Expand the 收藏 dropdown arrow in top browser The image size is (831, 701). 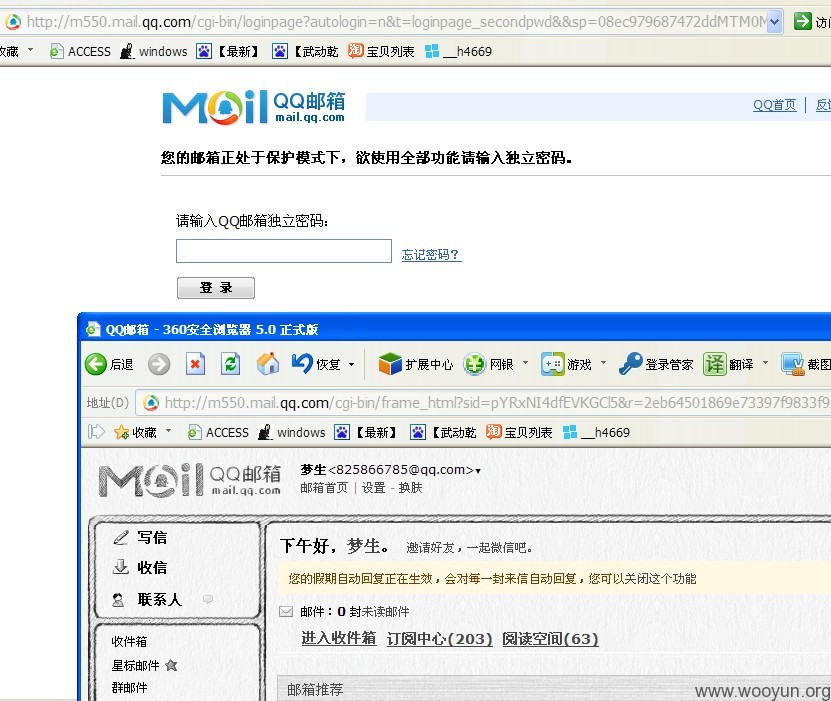(30, 50)
